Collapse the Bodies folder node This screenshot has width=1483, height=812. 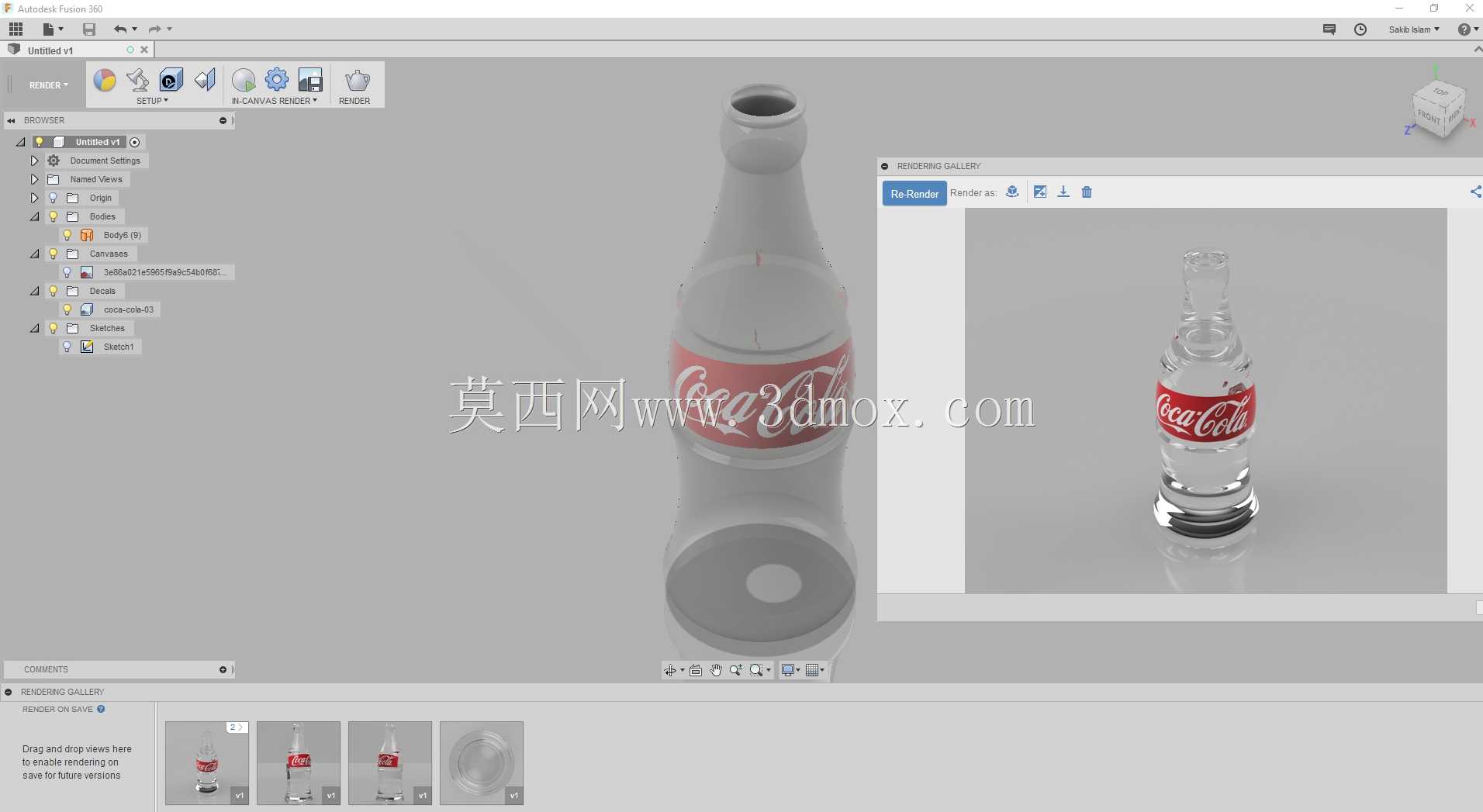point(34,217)
